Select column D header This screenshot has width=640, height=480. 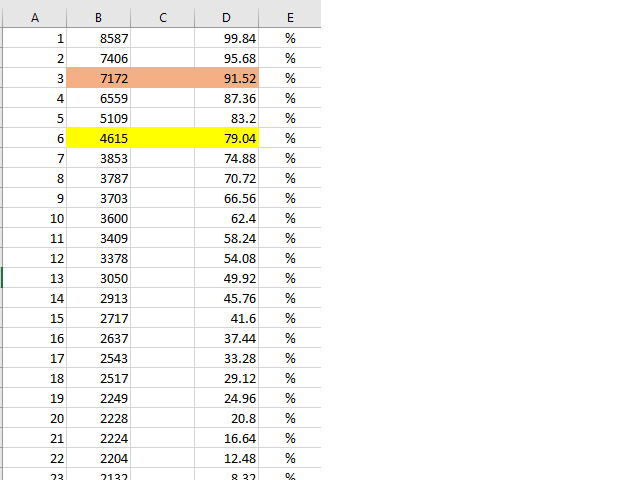(227, 18)
